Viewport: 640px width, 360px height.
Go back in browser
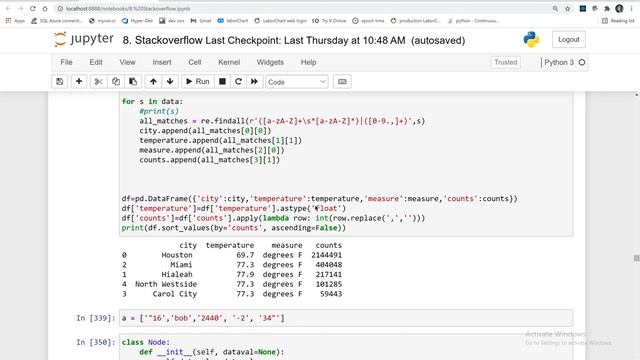(8, 9)
